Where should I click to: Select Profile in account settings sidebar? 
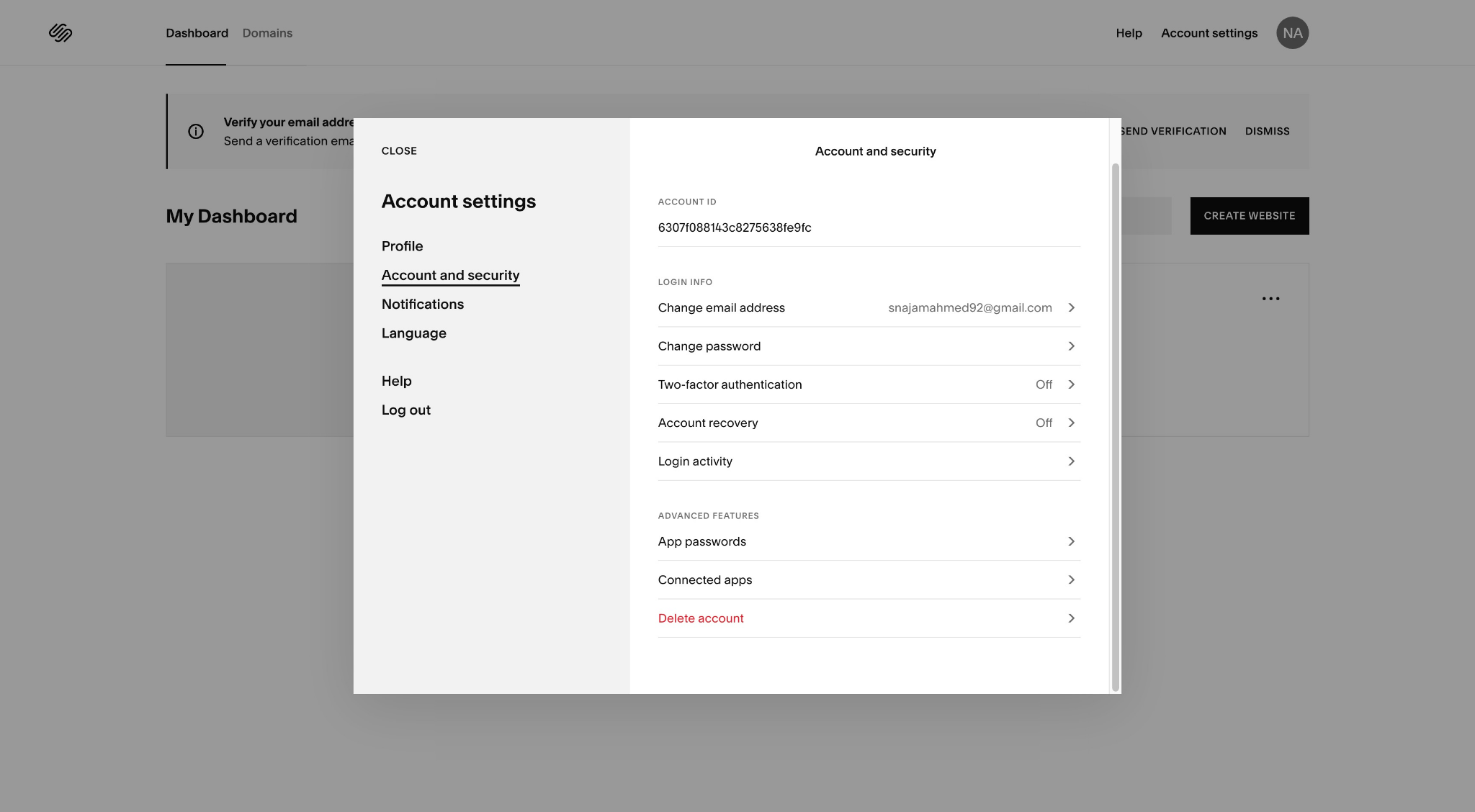click(402, 246)
